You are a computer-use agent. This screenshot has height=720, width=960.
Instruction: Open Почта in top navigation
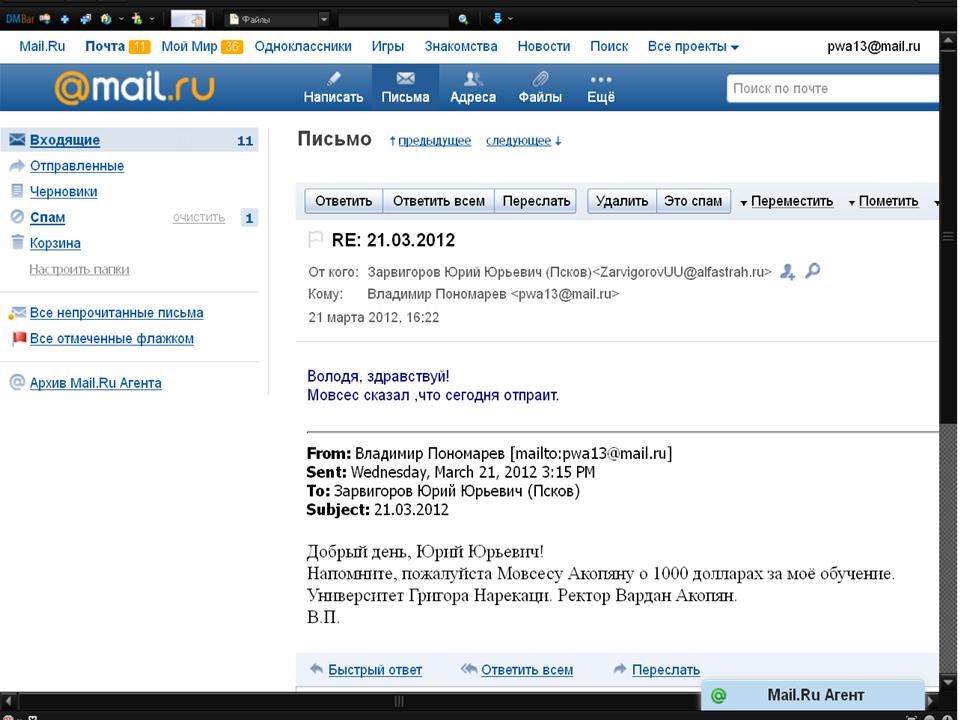[x=105, y=47]
